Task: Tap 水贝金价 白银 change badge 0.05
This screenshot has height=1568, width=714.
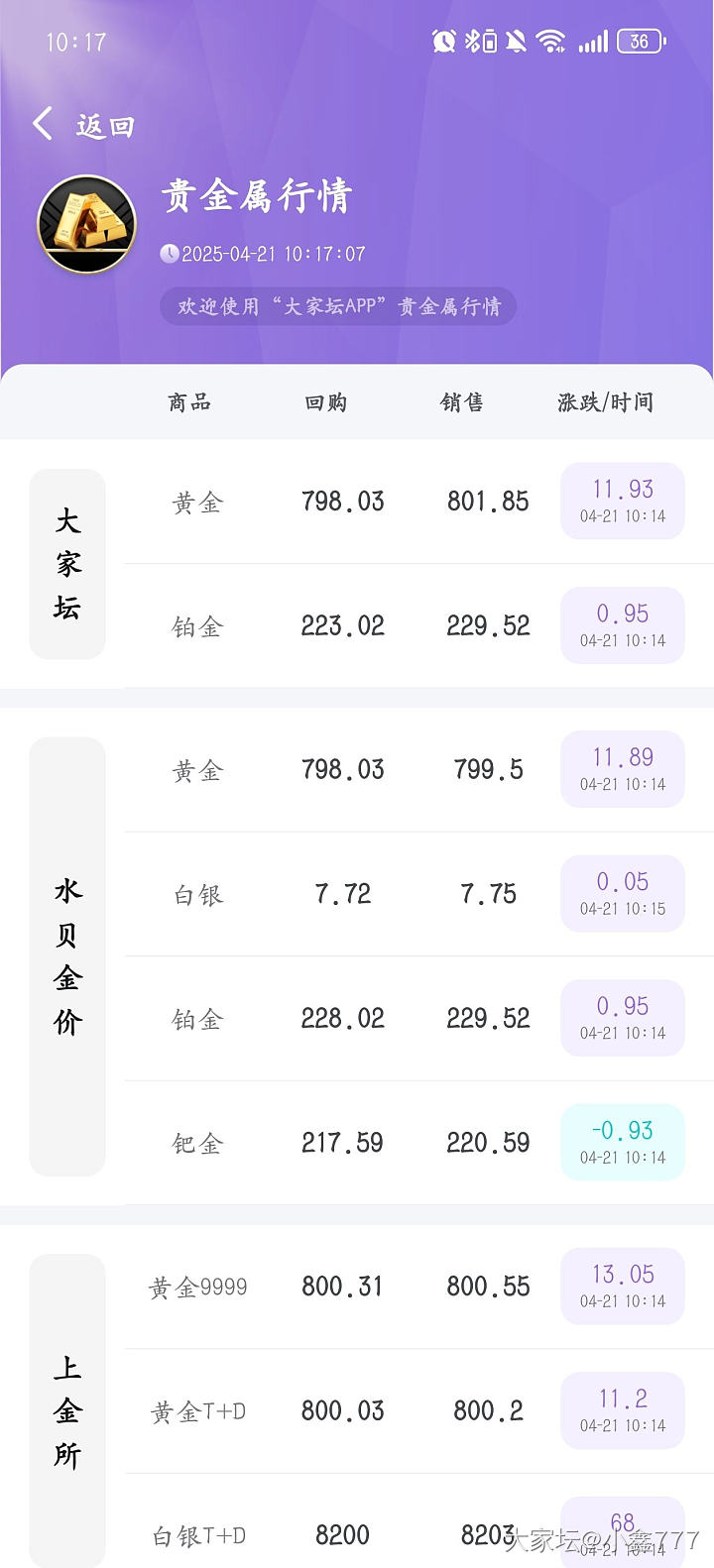Action: [x=623, y=893]
